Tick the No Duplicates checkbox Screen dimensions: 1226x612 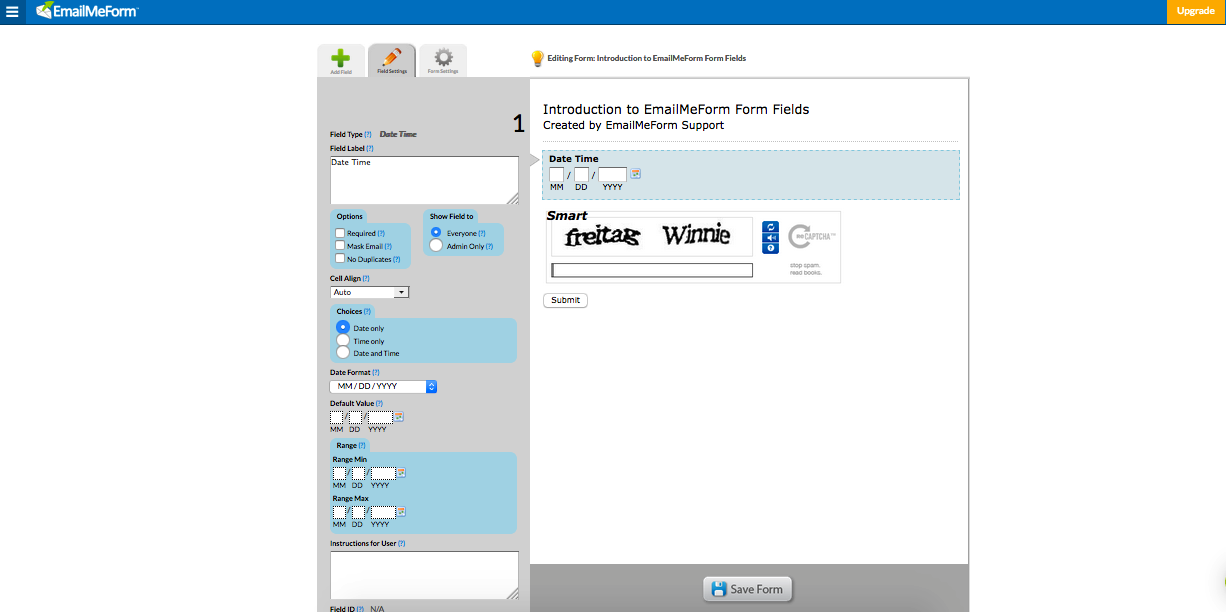[340, 259]
